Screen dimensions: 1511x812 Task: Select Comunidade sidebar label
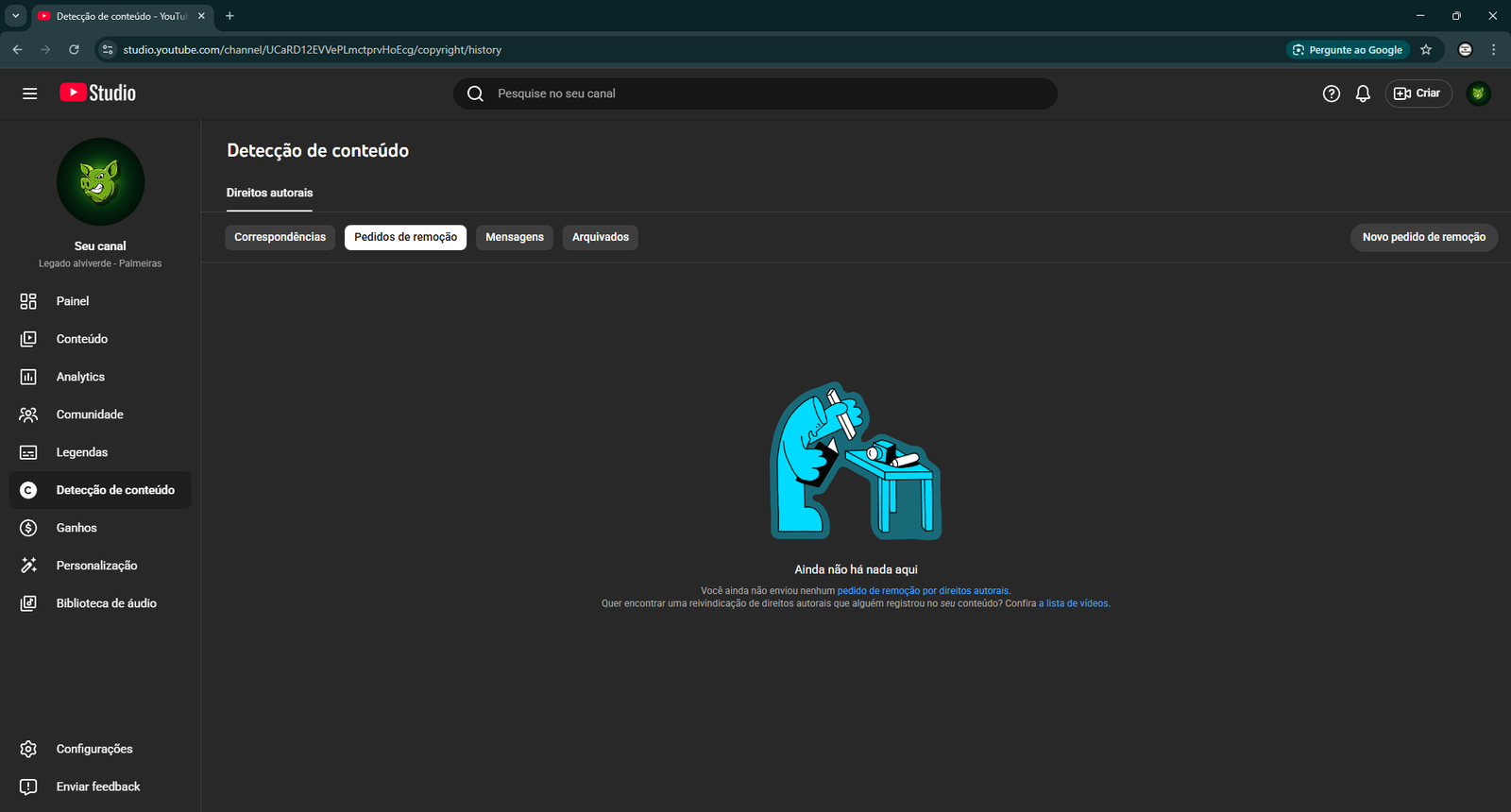[x=90, y=414]
